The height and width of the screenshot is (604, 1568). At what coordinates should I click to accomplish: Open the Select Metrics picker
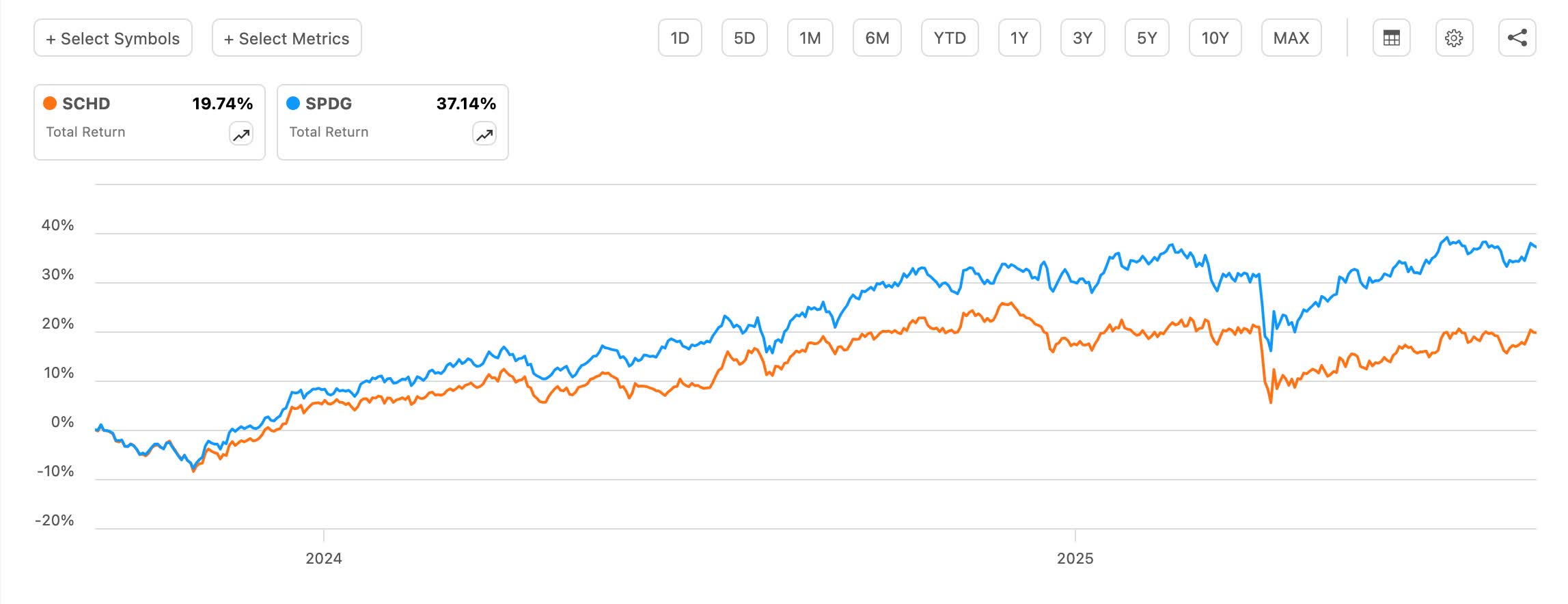click(x=287, y=38)
